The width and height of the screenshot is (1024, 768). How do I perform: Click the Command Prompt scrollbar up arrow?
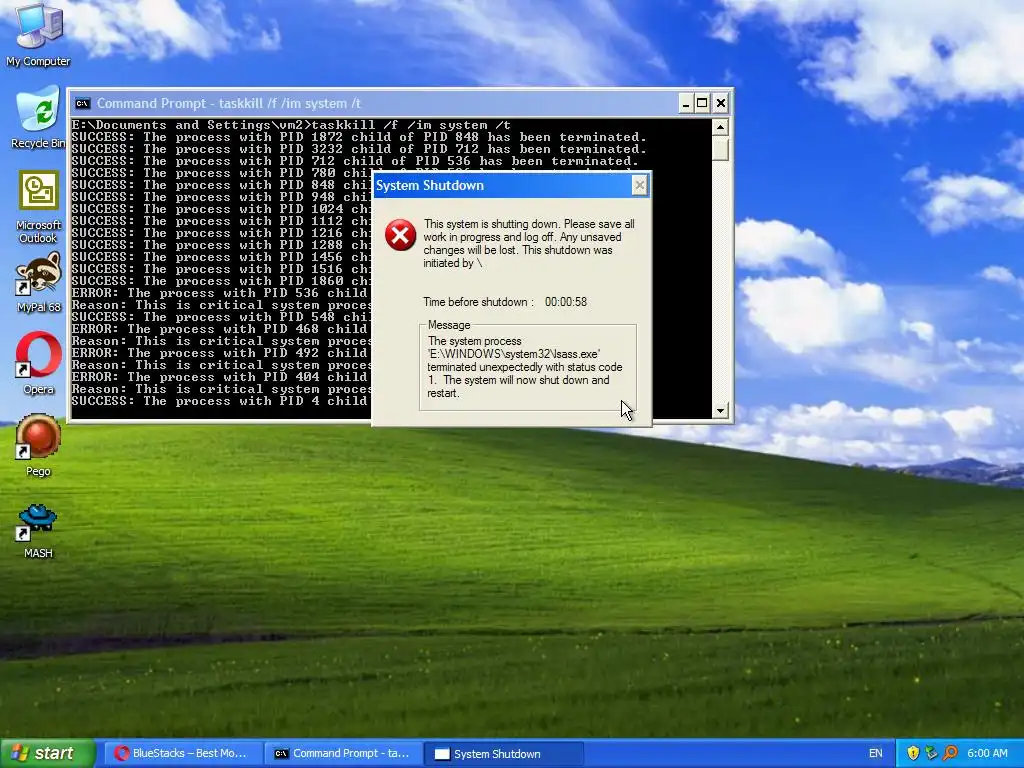click(x=720, y=127)
